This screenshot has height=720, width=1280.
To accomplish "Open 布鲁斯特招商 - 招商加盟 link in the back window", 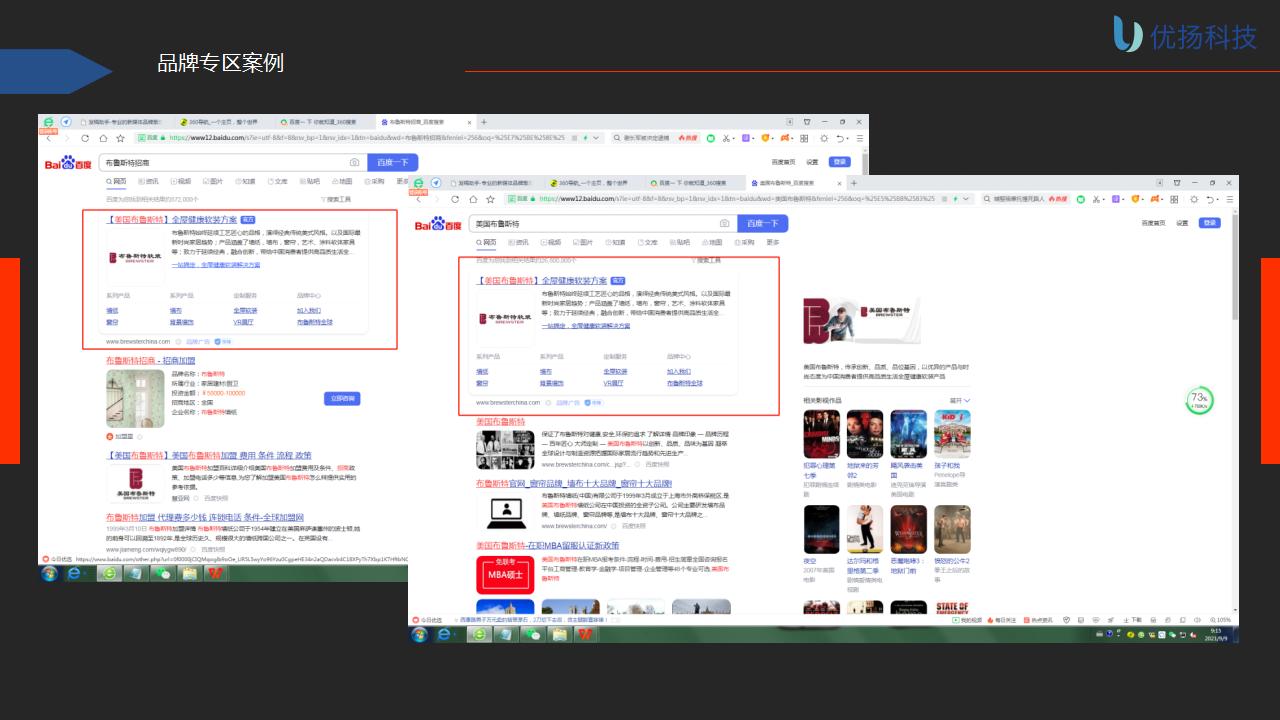I will point(151,360).
